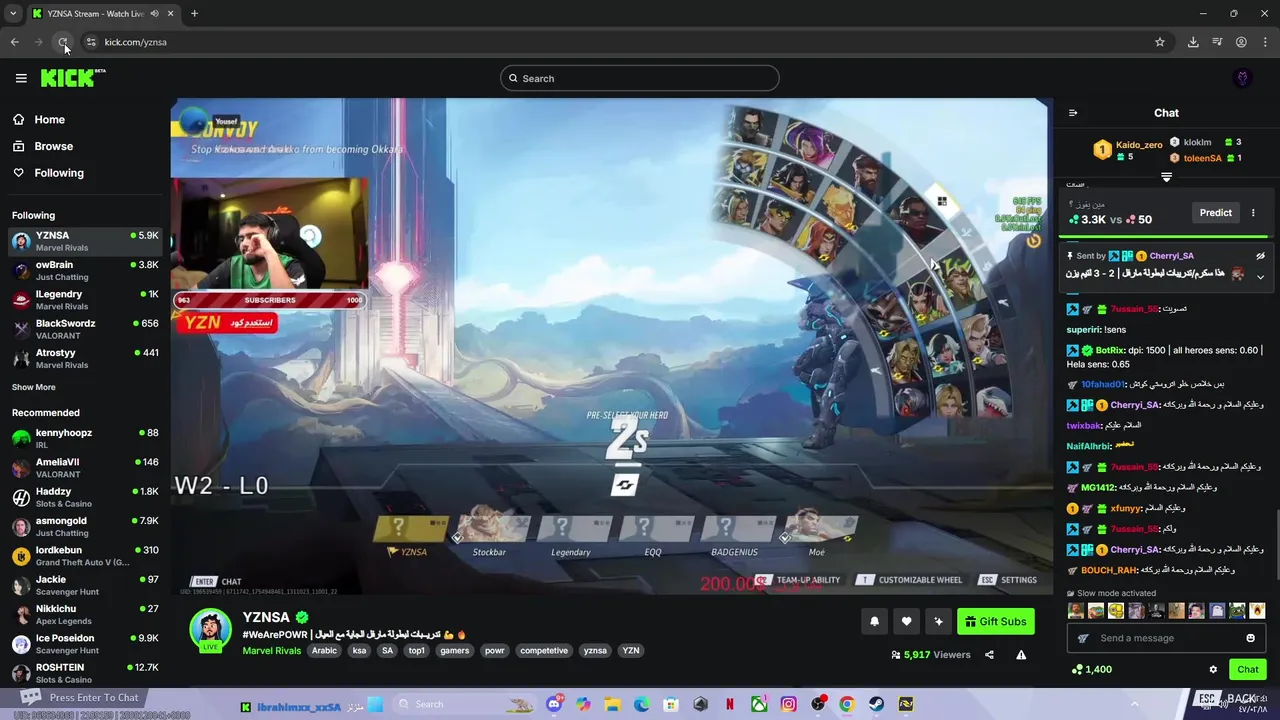Report the stream via warning icon

click(x=1021, y=655)
